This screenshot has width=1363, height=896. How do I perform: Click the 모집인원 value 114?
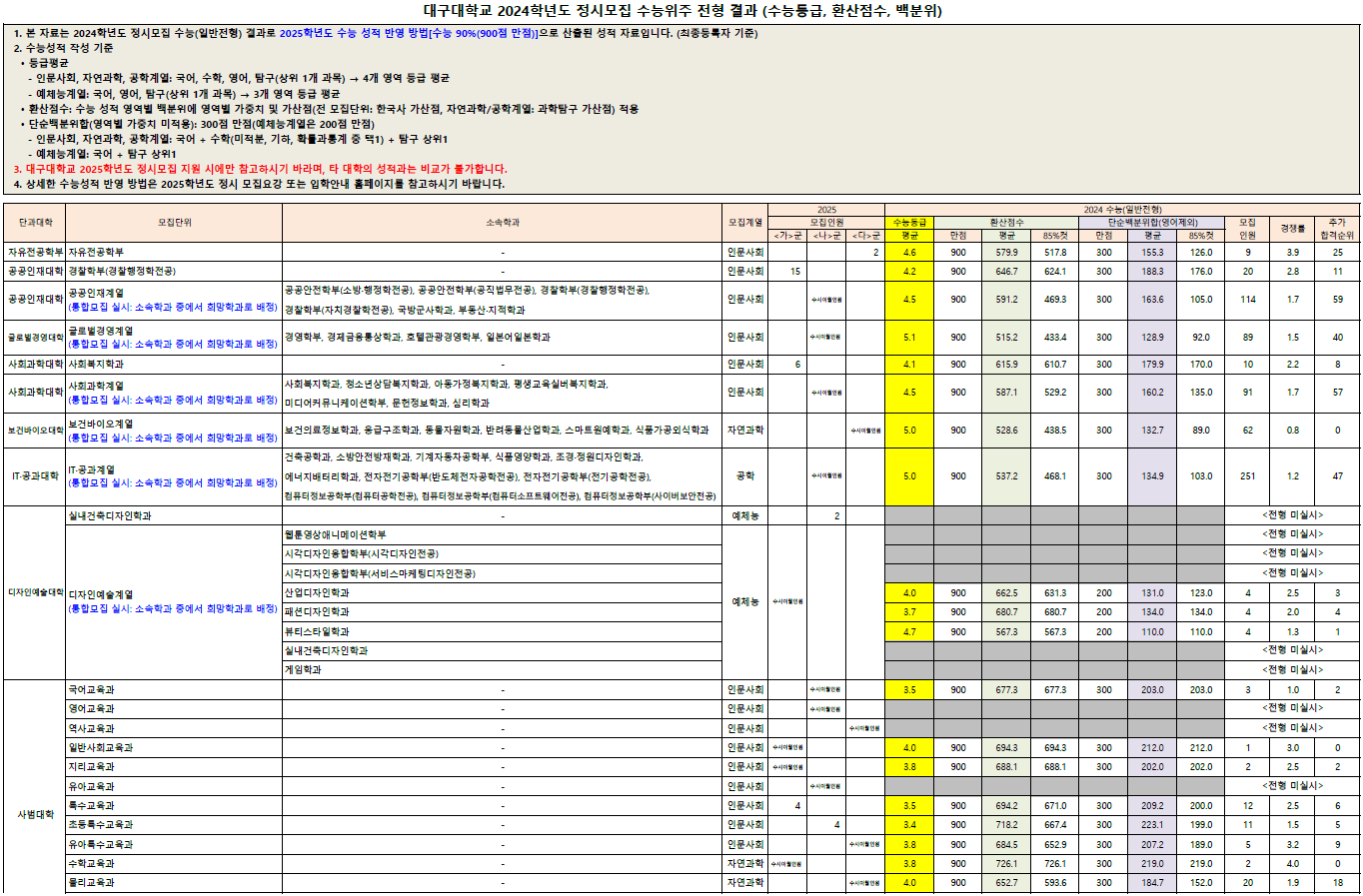click(x=1247, y=300)
